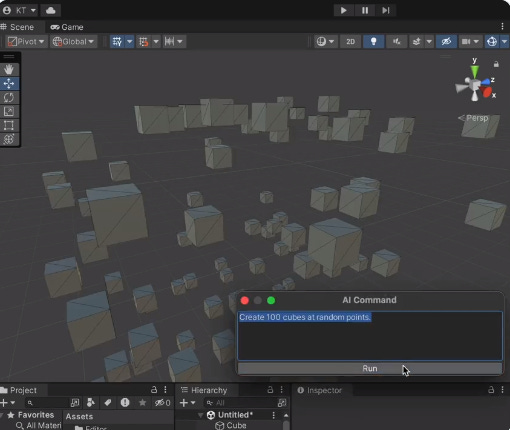510x430 pixels.
Task: Collapse the Favorites tree
Action: pyautogui.click(x=2, y=415)
